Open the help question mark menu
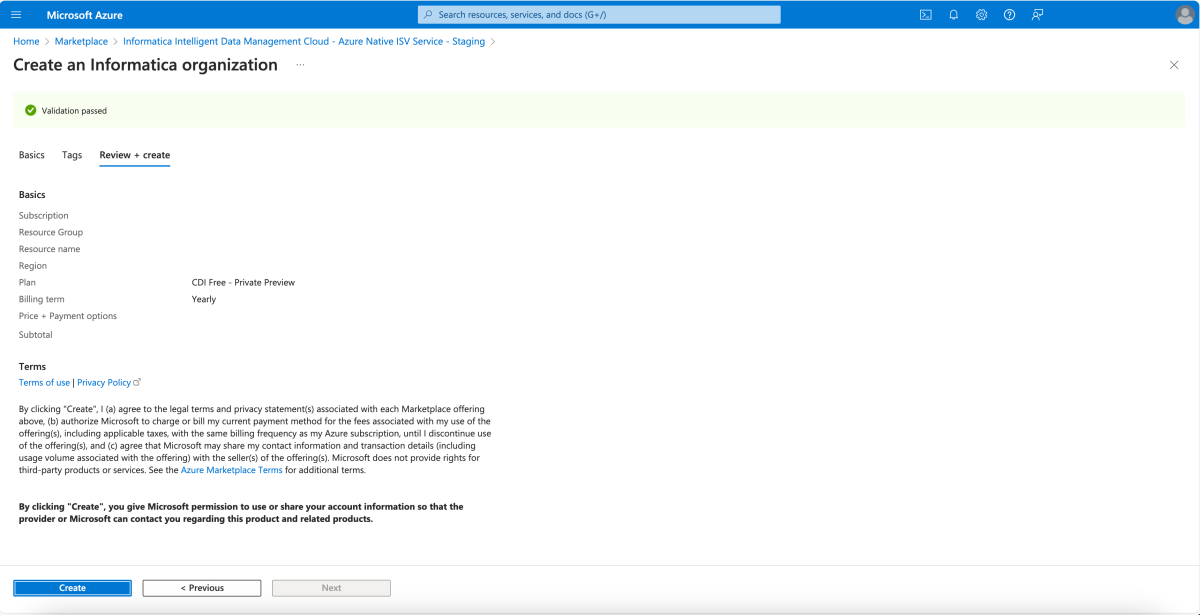 tap(1010, 15)
